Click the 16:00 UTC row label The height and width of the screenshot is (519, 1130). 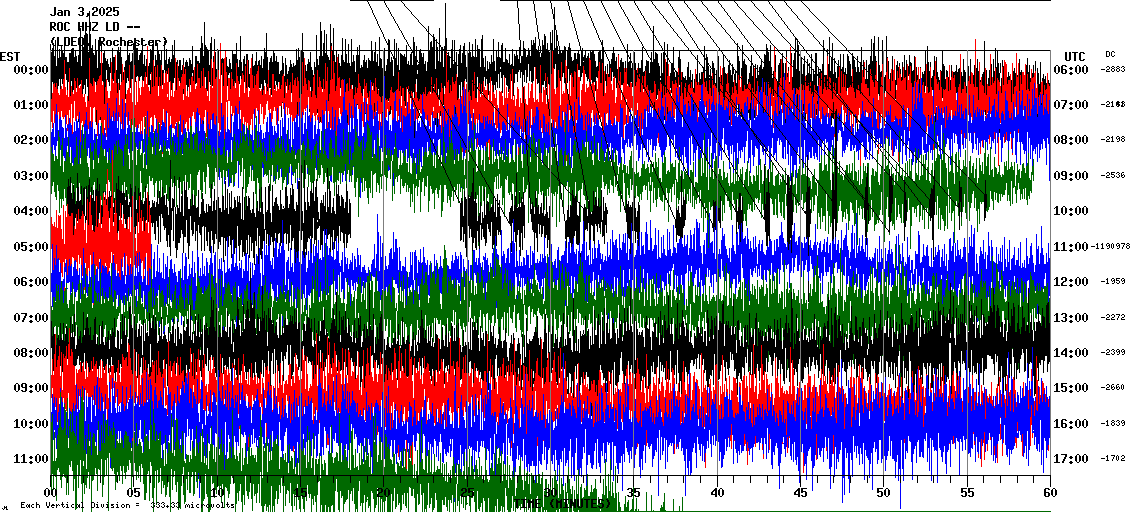1069,424
